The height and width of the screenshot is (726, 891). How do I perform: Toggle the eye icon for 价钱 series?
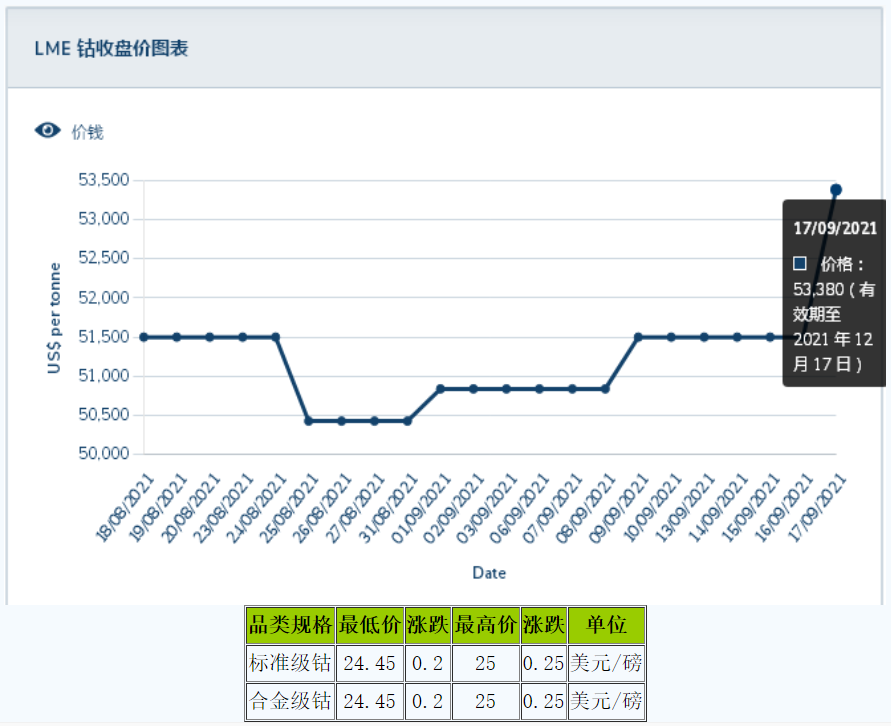click(x=47, y=131)
